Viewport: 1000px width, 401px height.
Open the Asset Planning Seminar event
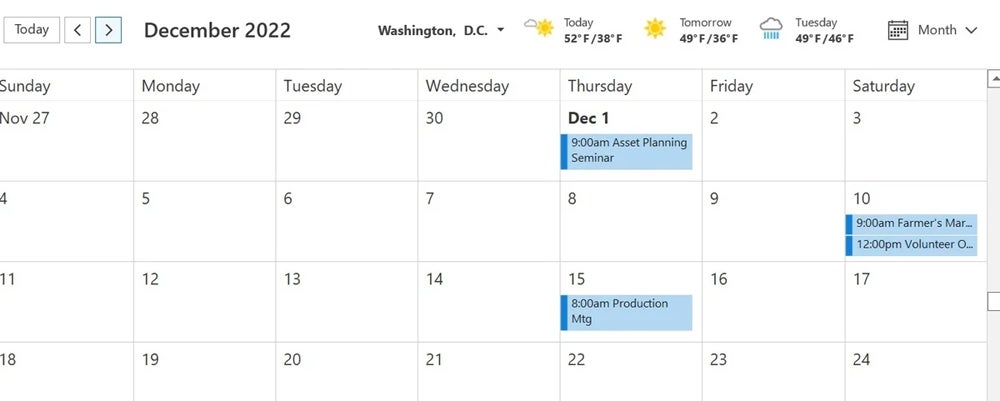626,151
